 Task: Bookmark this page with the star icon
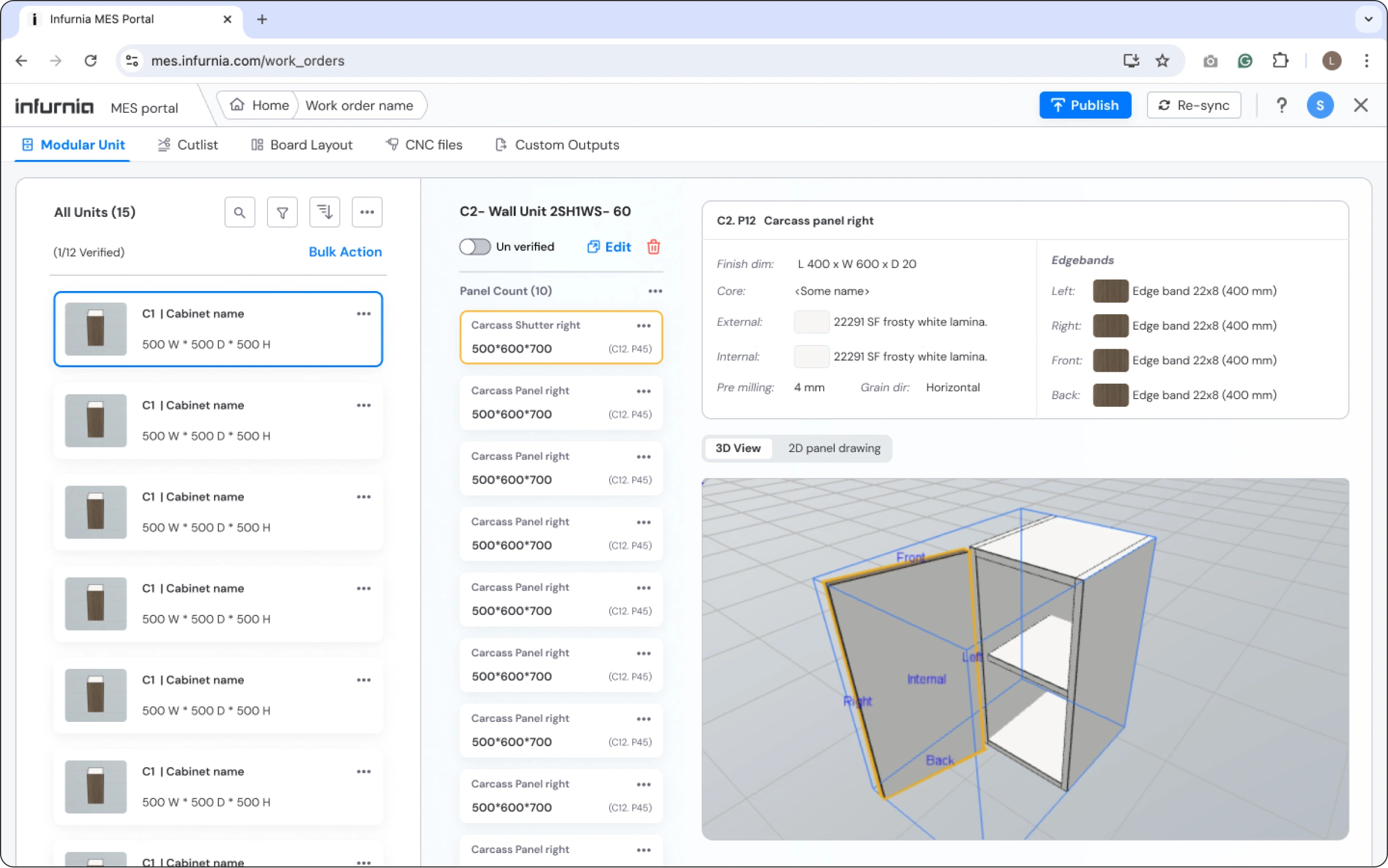point(1163,60)
